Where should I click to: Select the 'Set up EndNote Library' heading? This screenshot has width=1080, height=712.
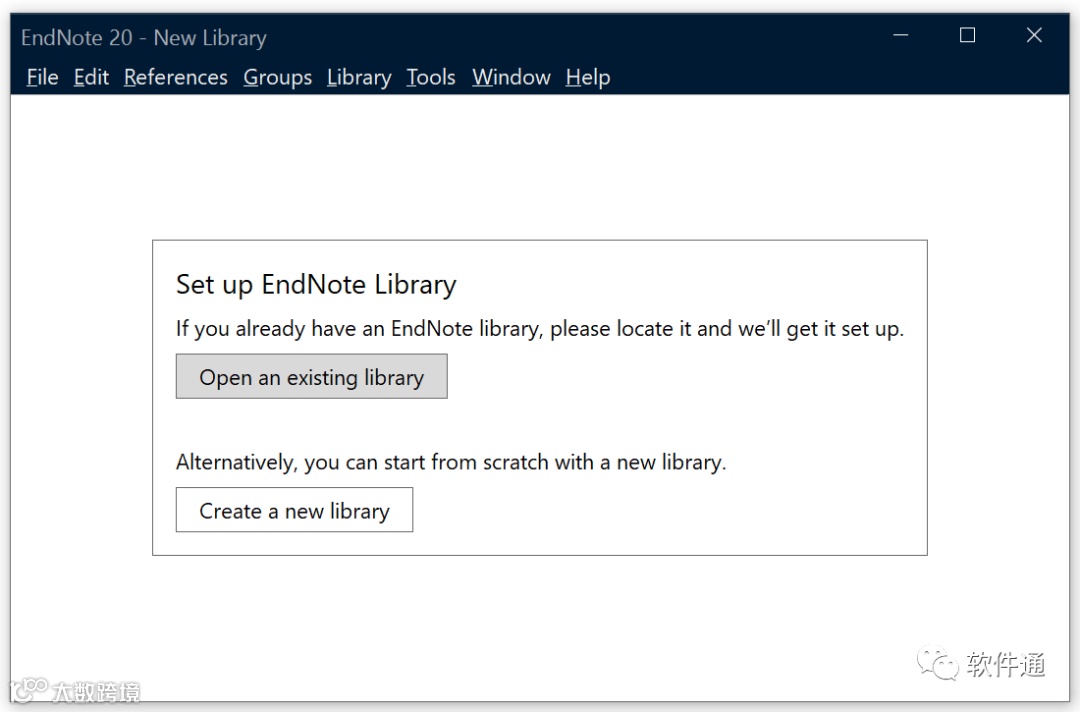(316, 284)
